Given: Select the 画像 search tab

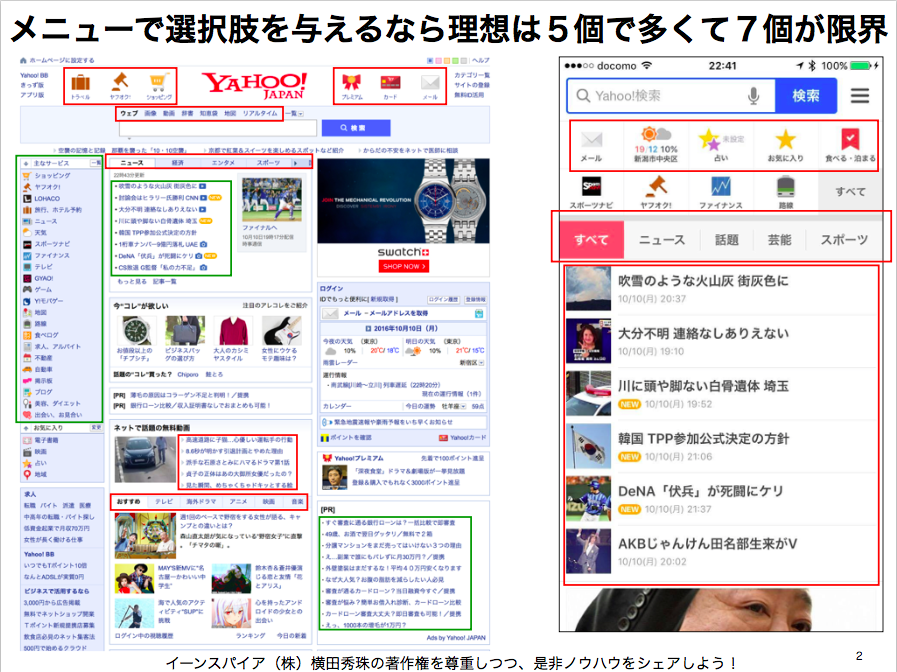Looking at the screenshot, I should [150, 113].
